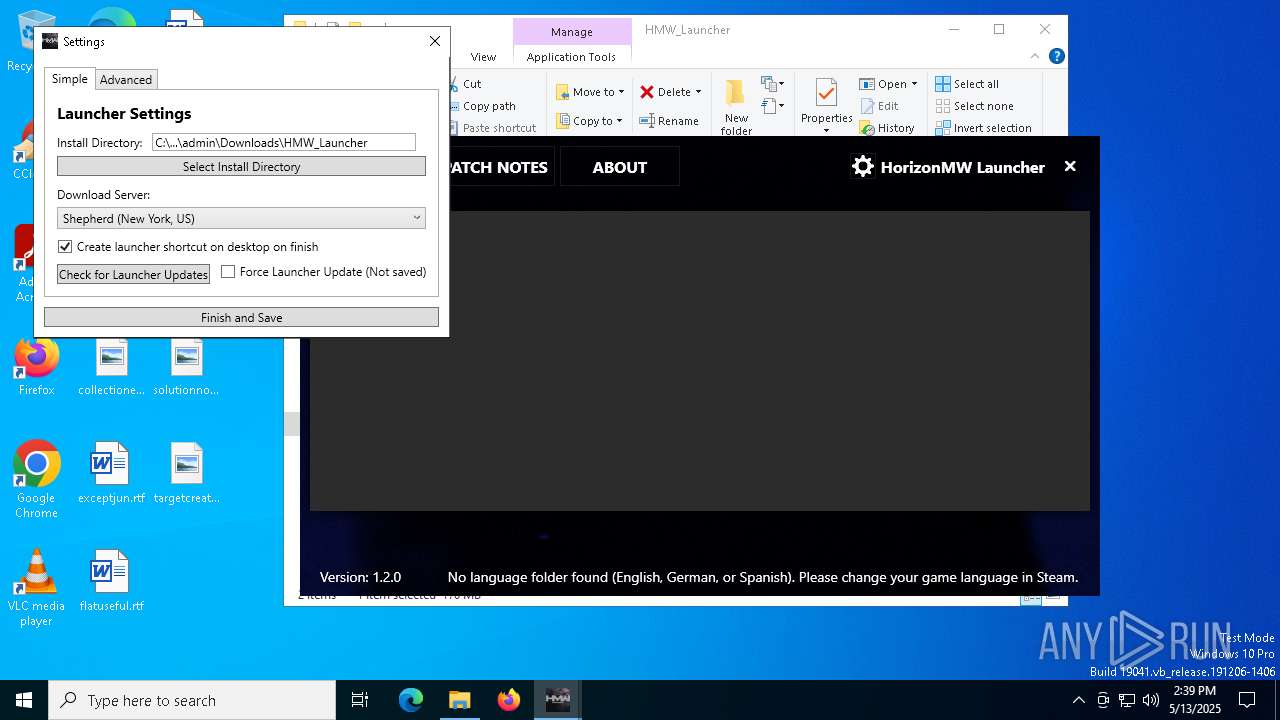Open Firefox from the taskbar
Image resolution: width=1280 pixels, height=720 pixels.
[x=508, y=700]
